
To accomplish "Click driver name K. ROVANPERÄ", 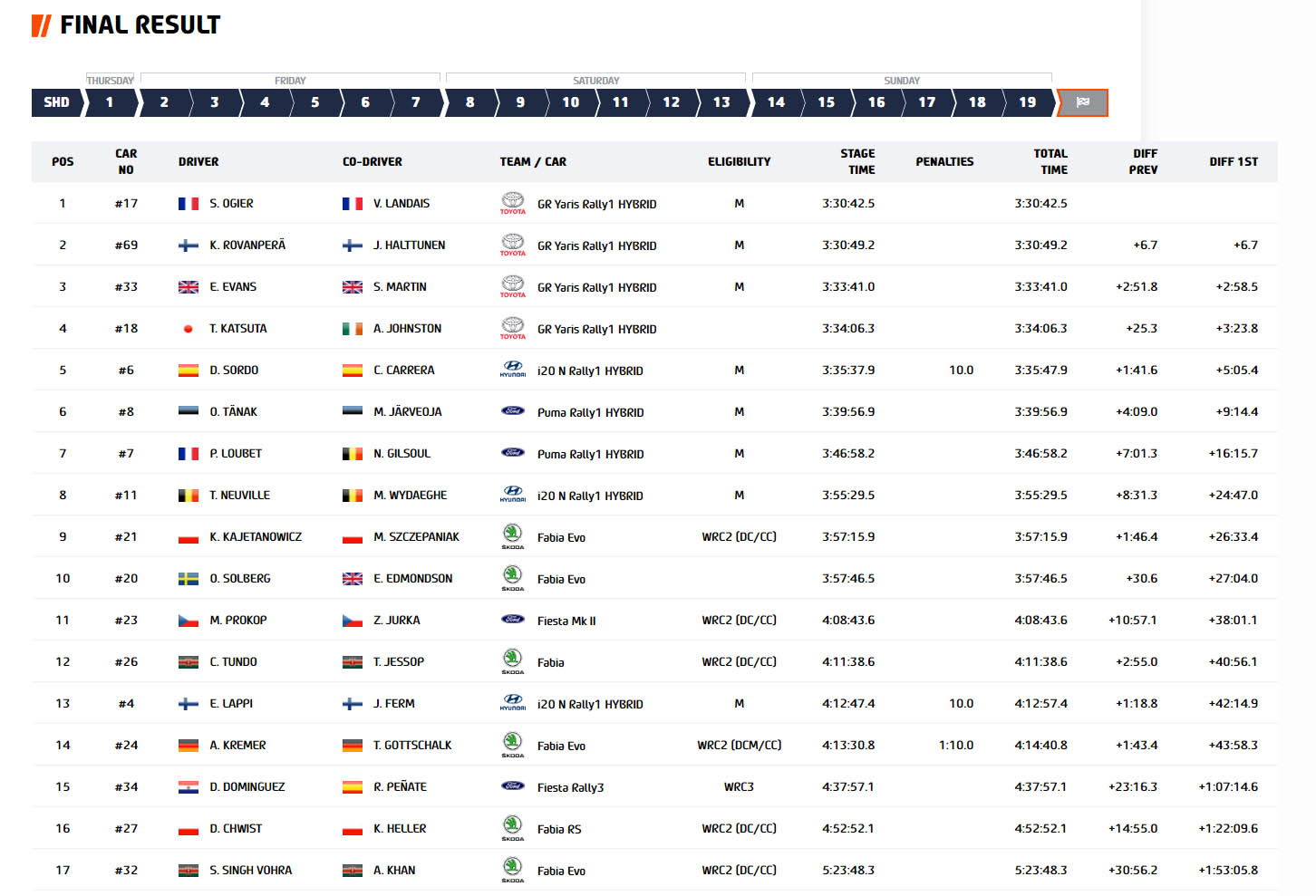I will (247, 246).
